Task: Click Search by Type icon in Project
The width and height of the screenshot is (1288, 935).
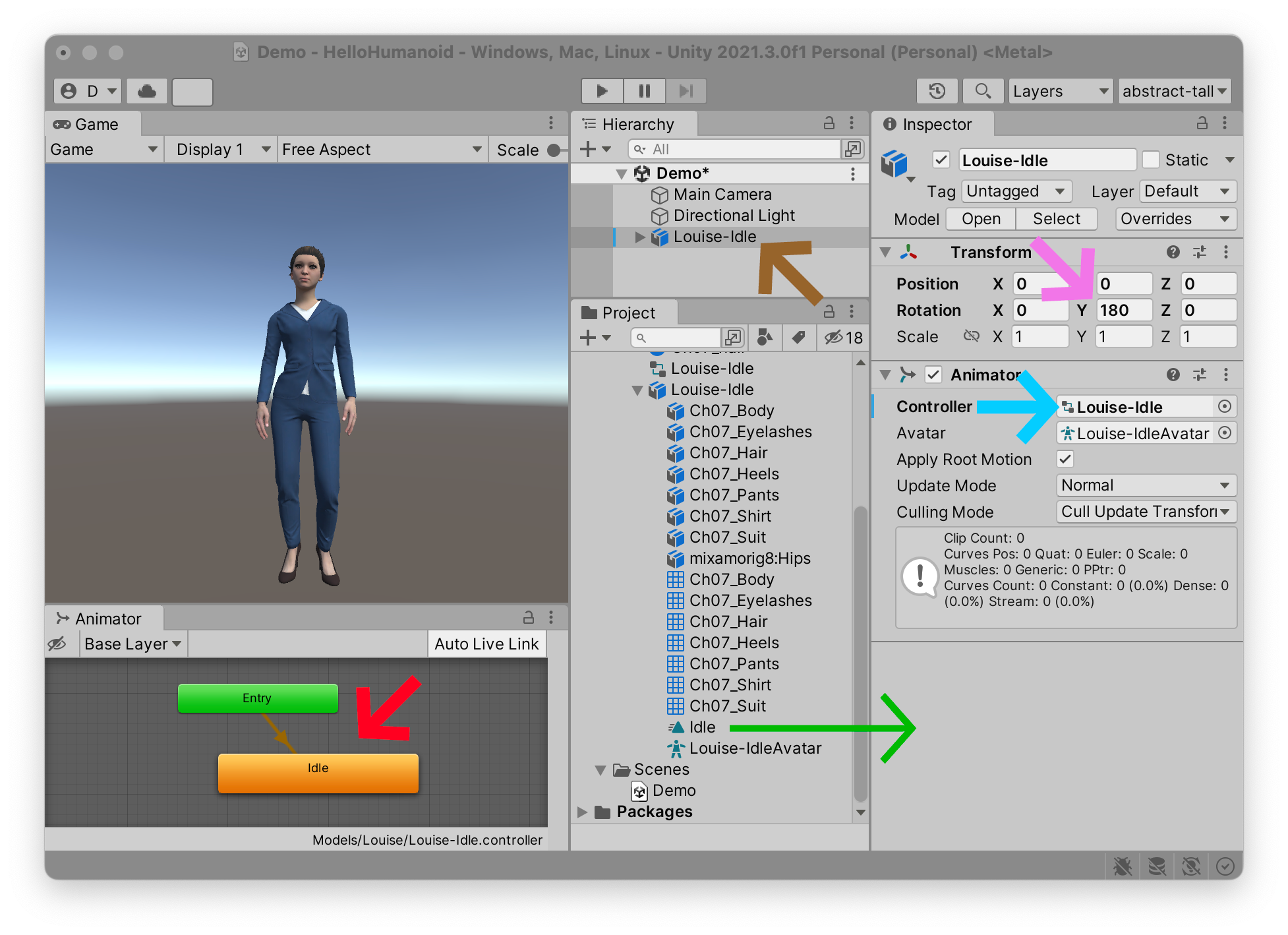Action: (x=765, y=338)
